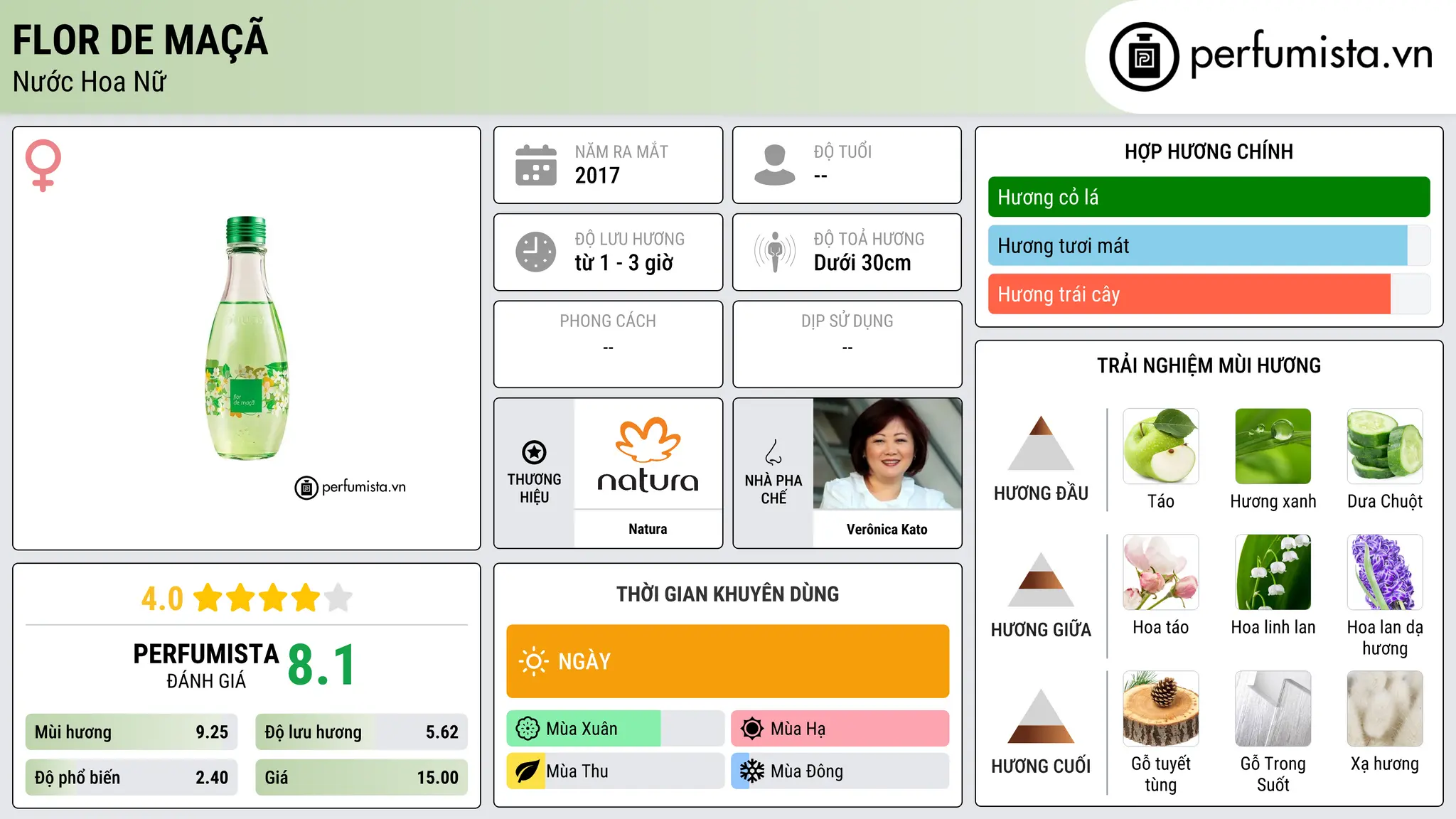Open the Táo apple note image
Screen dimensions: 1456x819
[x=1161, y=446]
